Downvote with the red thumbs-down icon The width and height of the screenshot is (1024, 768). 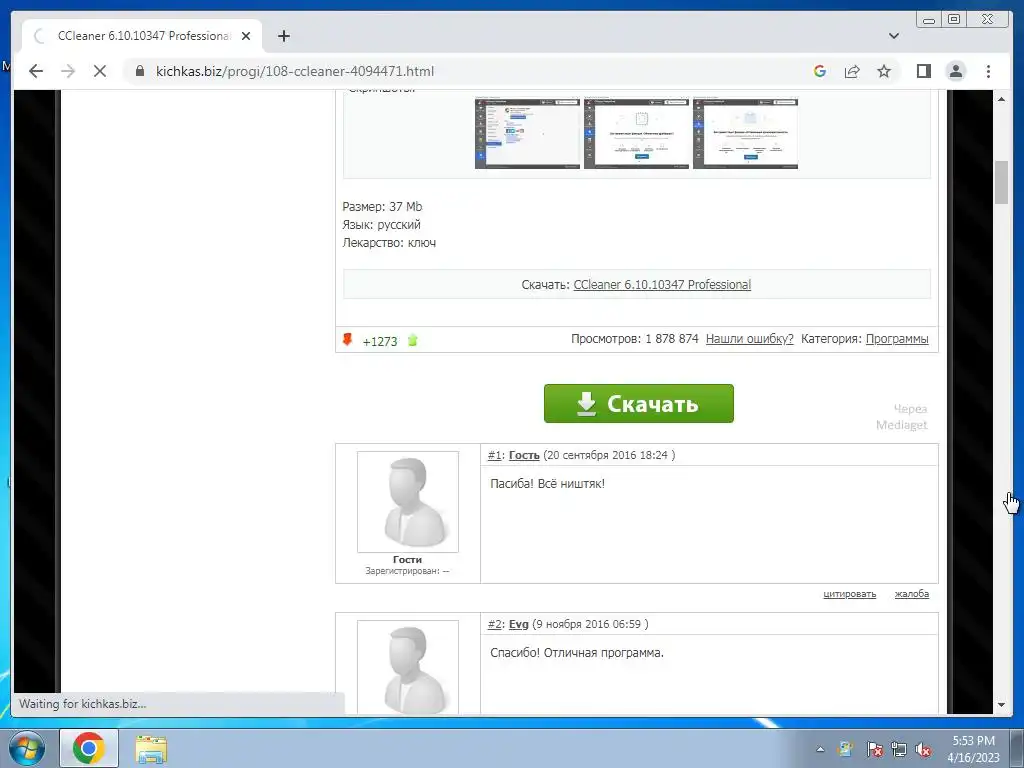pos(347,340)
